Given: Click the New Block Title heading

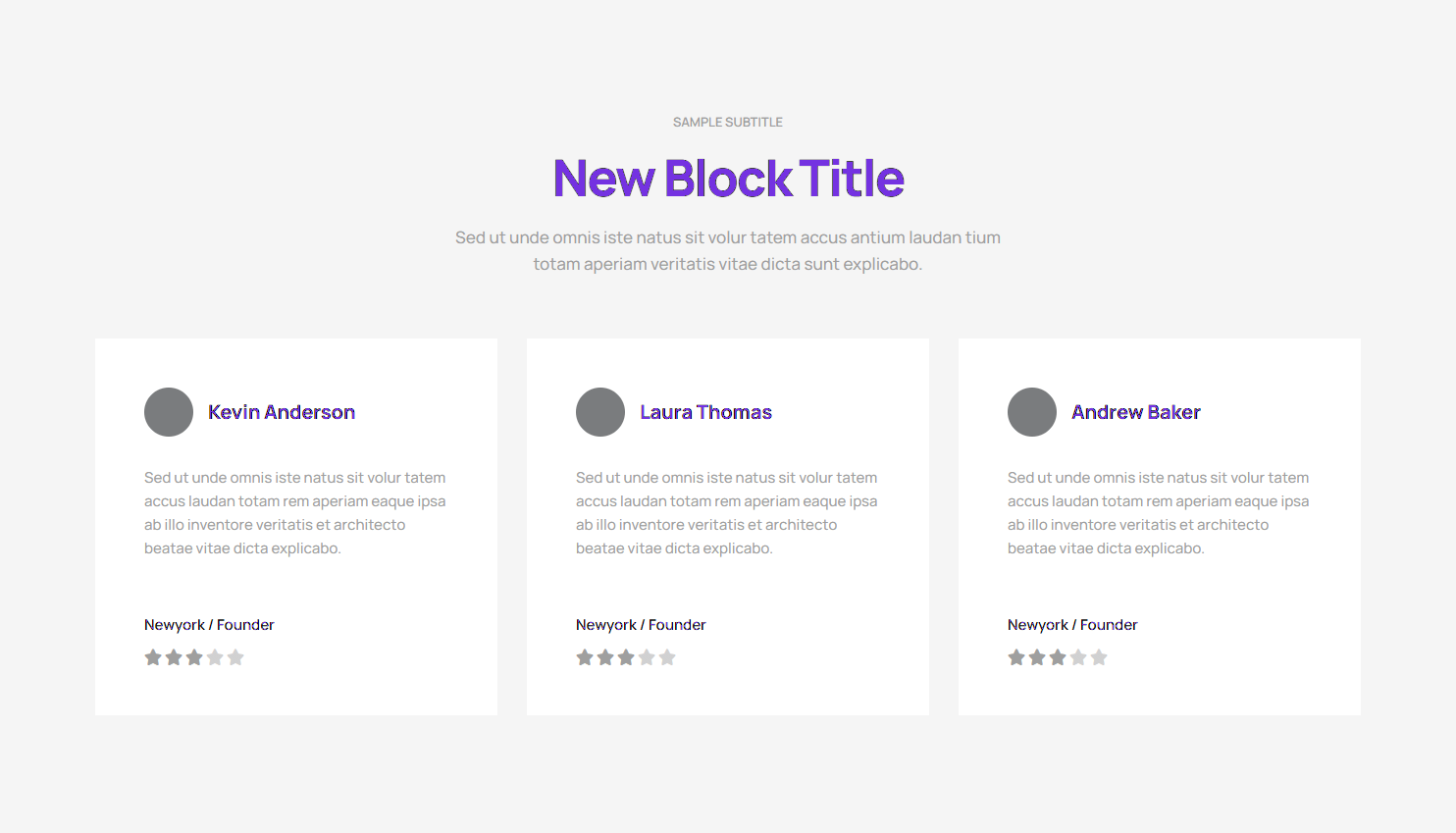Looking at the screenshot, I should click(728, 179).
